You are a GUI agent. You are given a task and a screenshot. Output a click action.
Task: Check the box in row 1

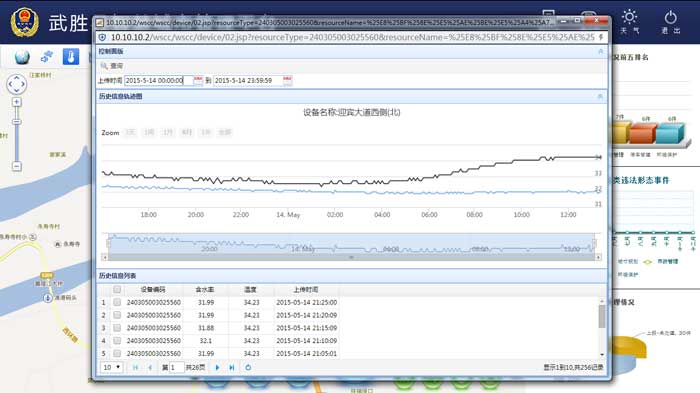[117, 302]
